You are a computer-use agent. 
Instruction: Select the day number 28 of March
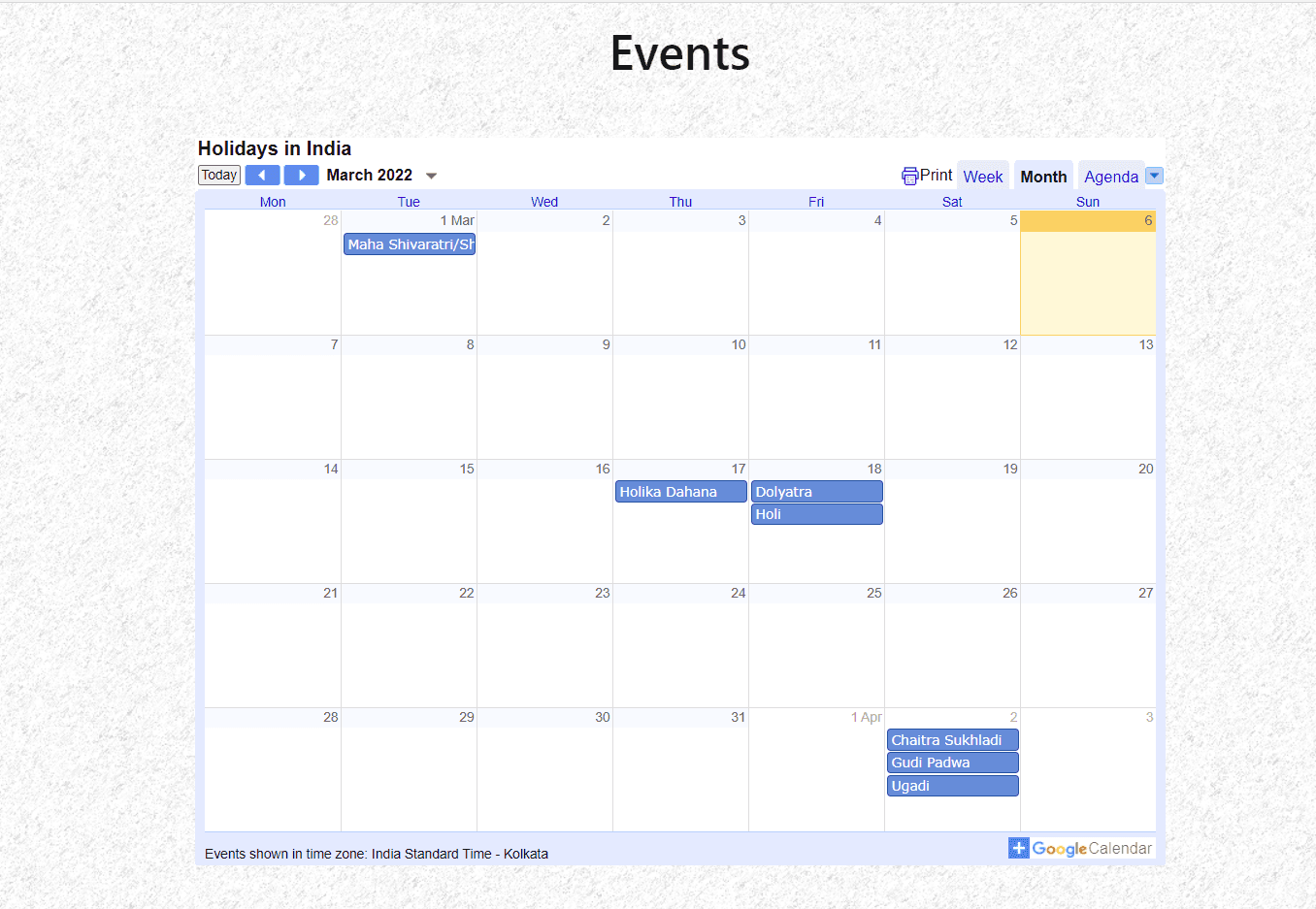(x=331, y=717)
